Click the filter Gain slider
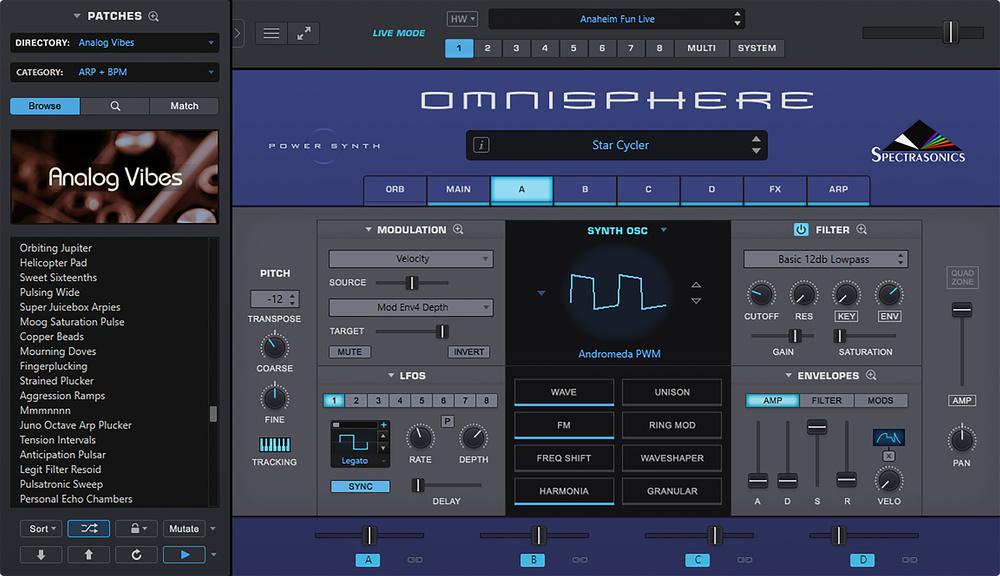The image size is (1000, 576). click(x=795, y=336)
